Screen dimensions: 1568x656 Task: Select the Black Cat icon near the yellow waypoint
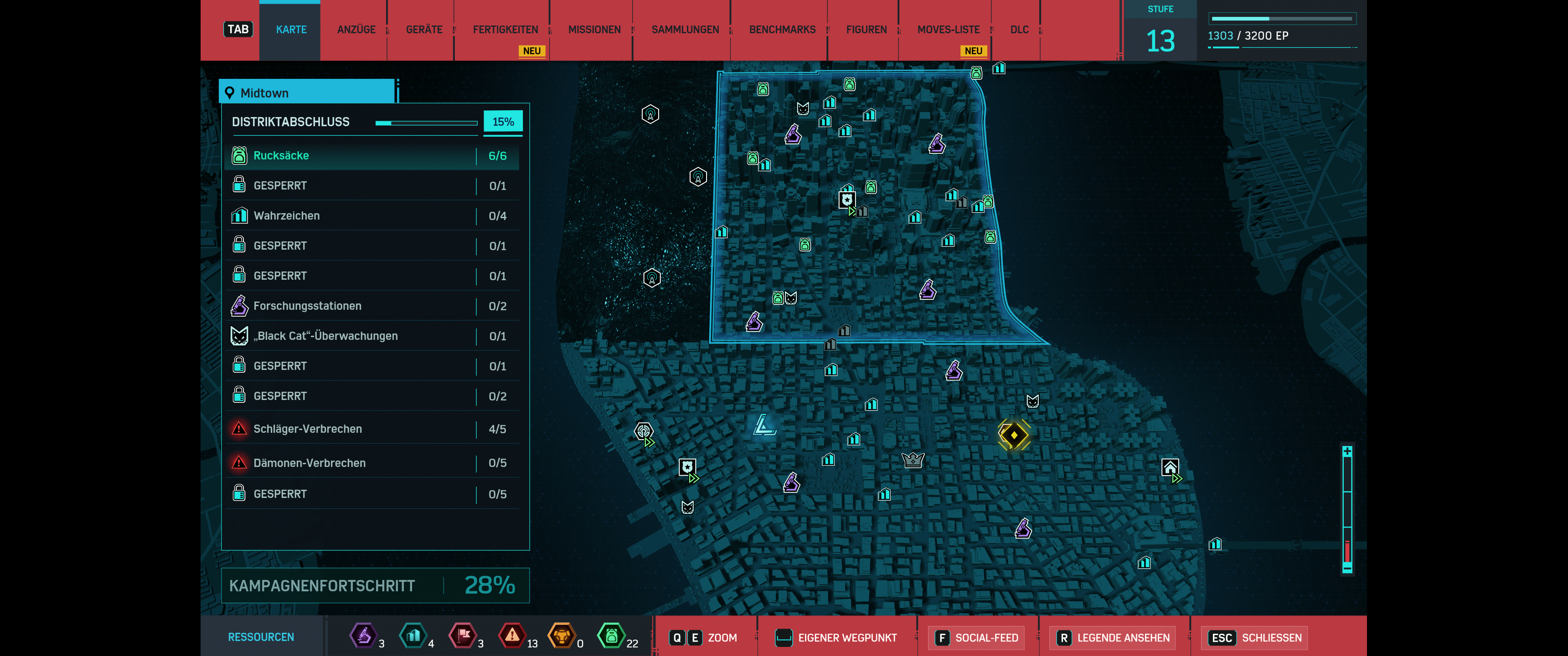(1032, 401)
